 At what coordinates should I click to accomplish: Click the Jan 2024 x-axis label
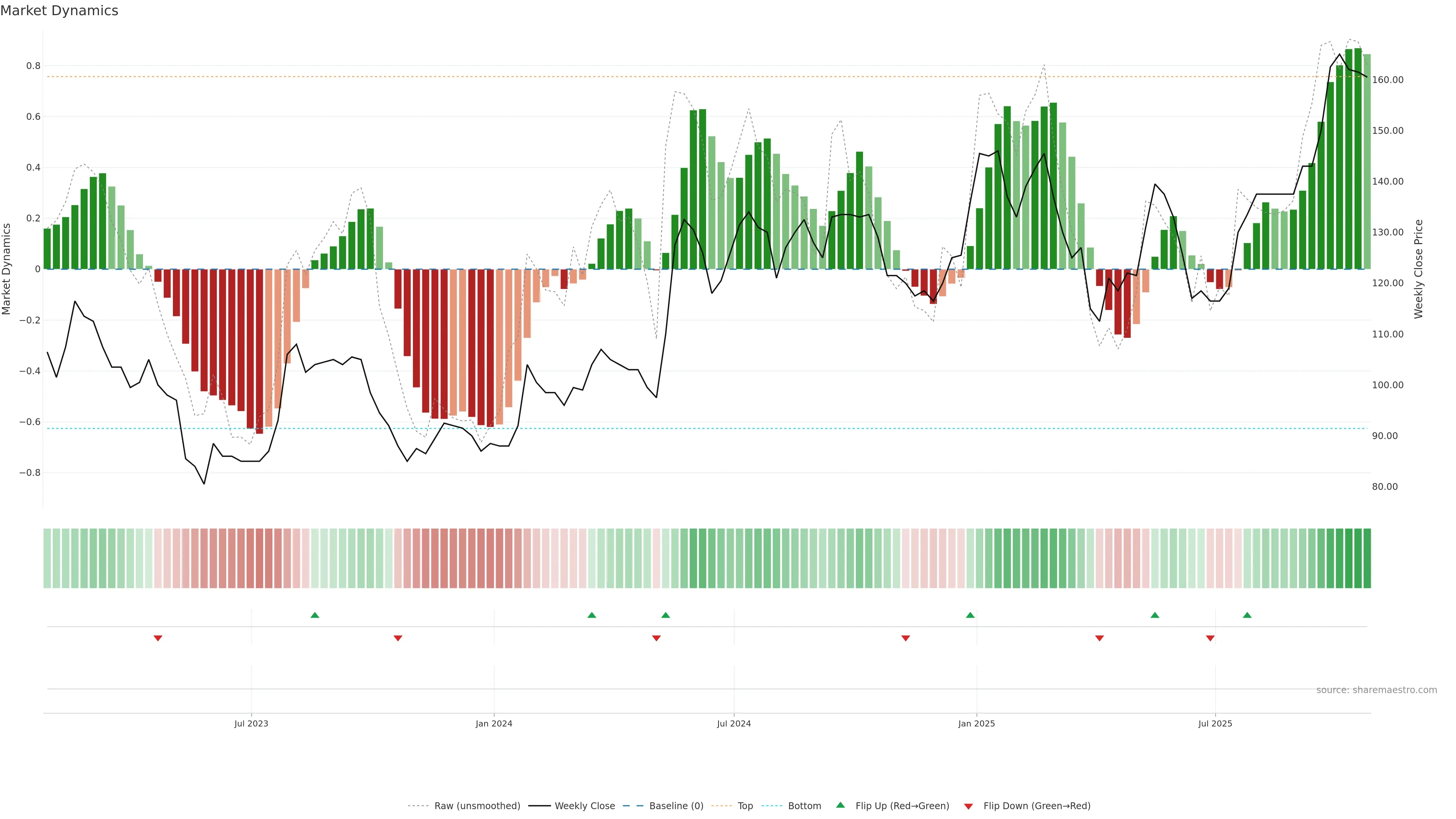coord(493,723)
